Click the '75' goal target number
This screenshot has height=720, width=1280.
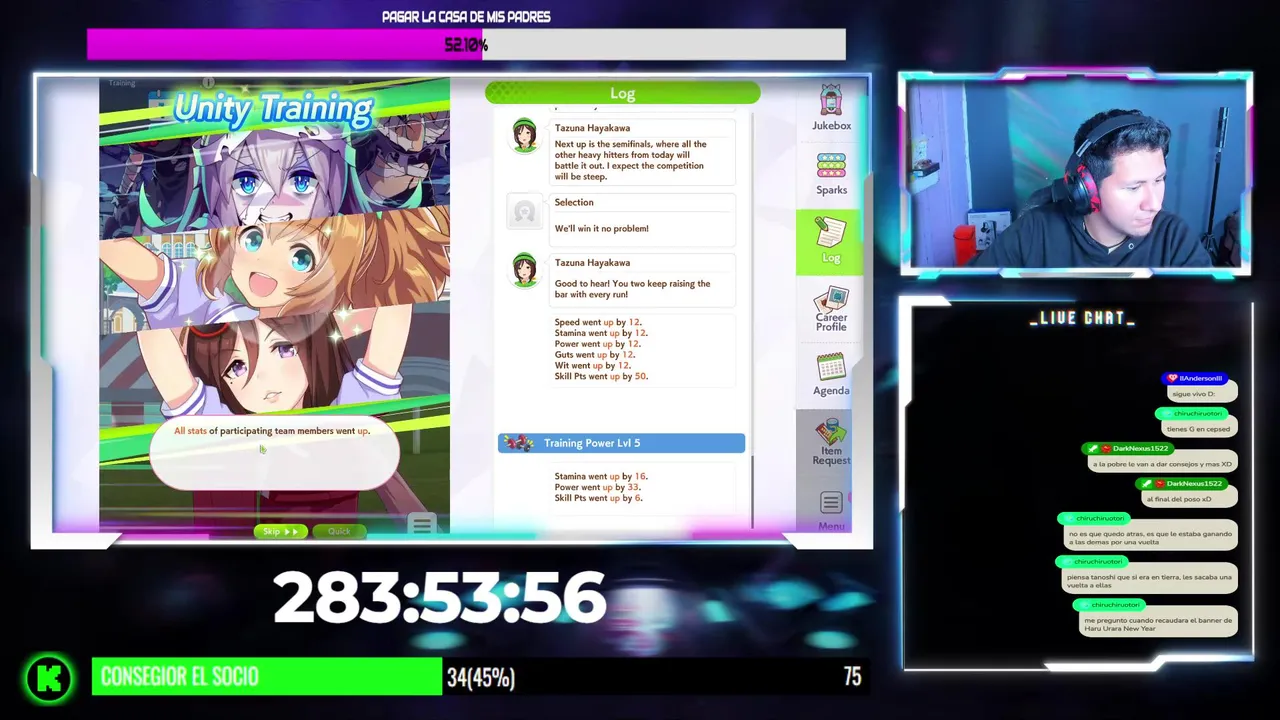[852, 677]
